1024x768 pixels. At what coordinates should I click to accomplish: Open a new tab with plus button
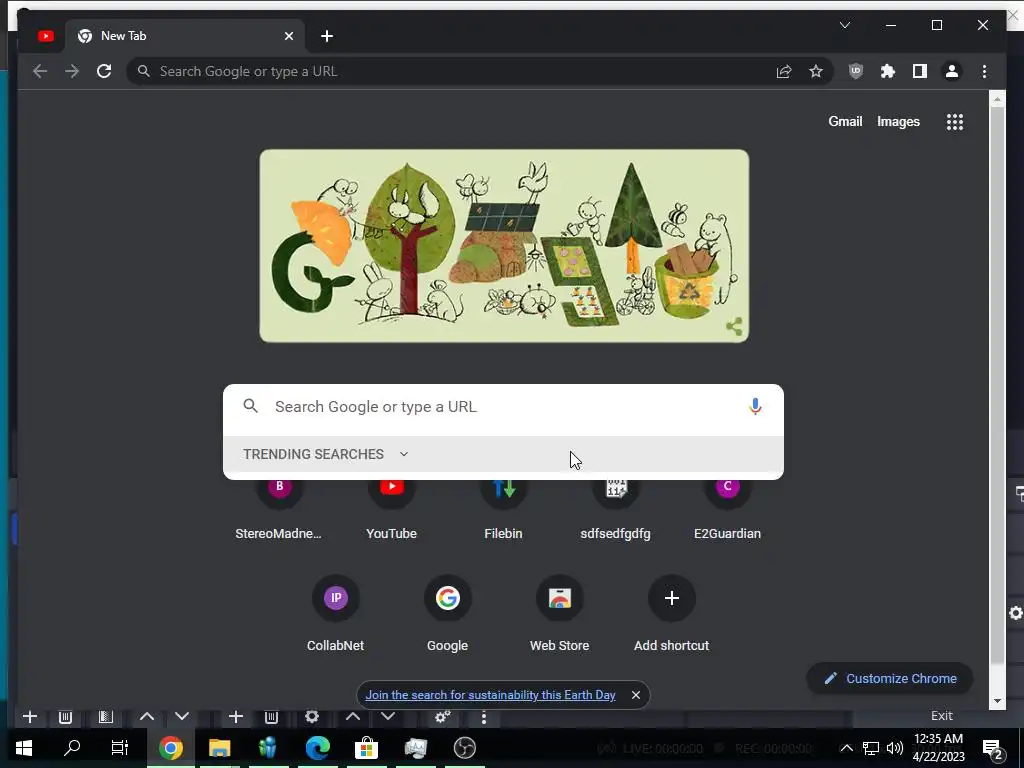click(x=327, y=36)
